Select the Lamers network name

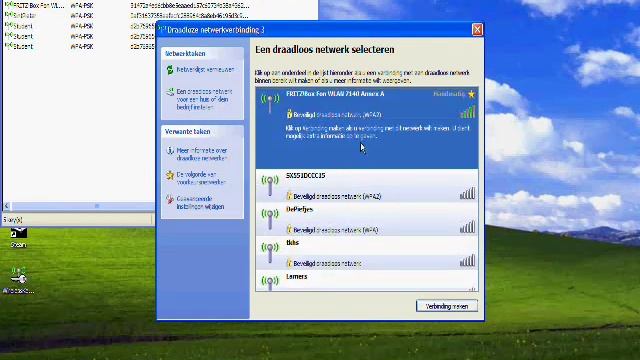[297, 277]
